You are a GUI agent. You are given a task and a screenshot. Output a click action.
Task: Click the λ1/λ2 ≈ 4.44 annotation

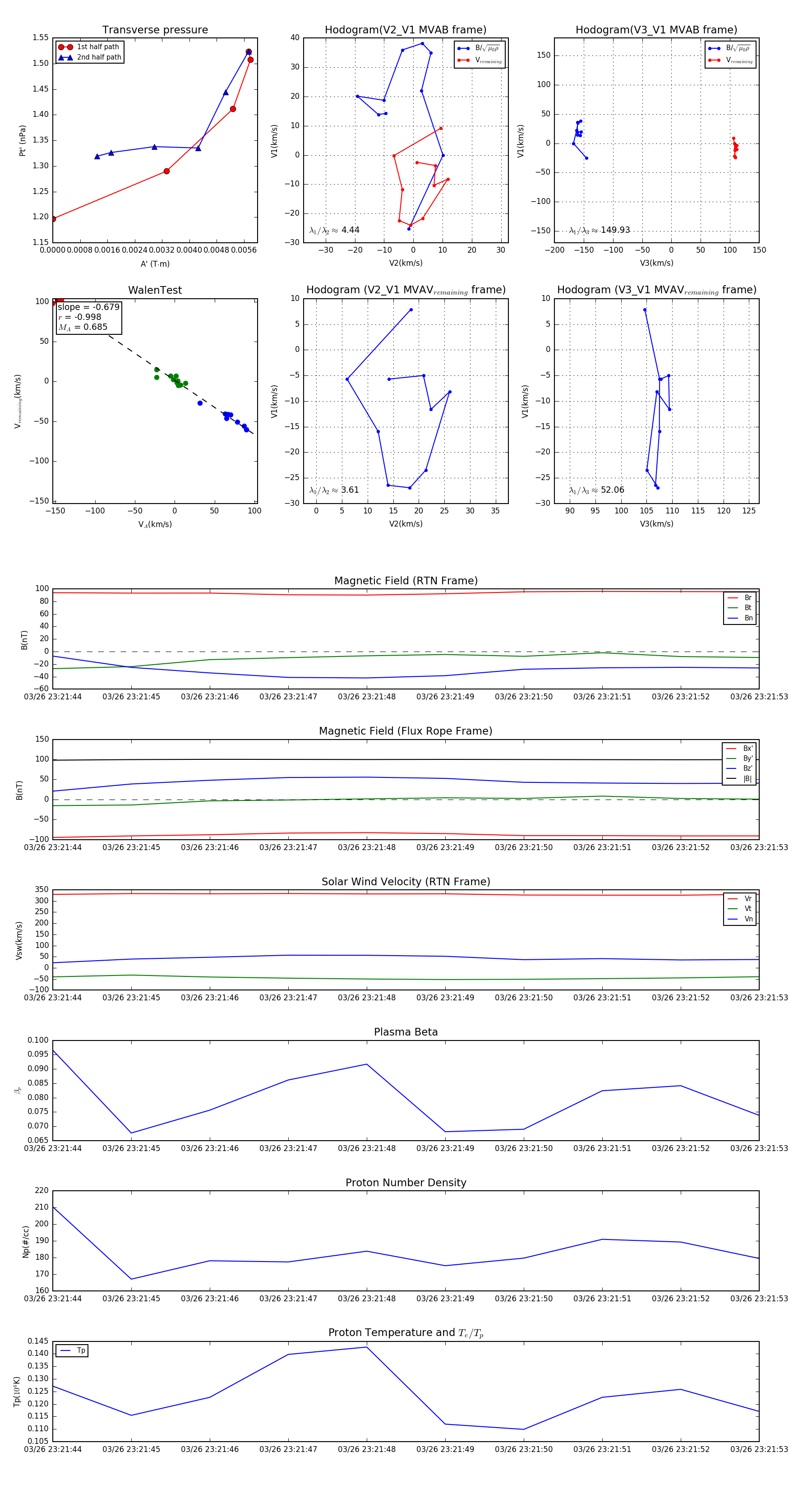(x=334, y=230)
